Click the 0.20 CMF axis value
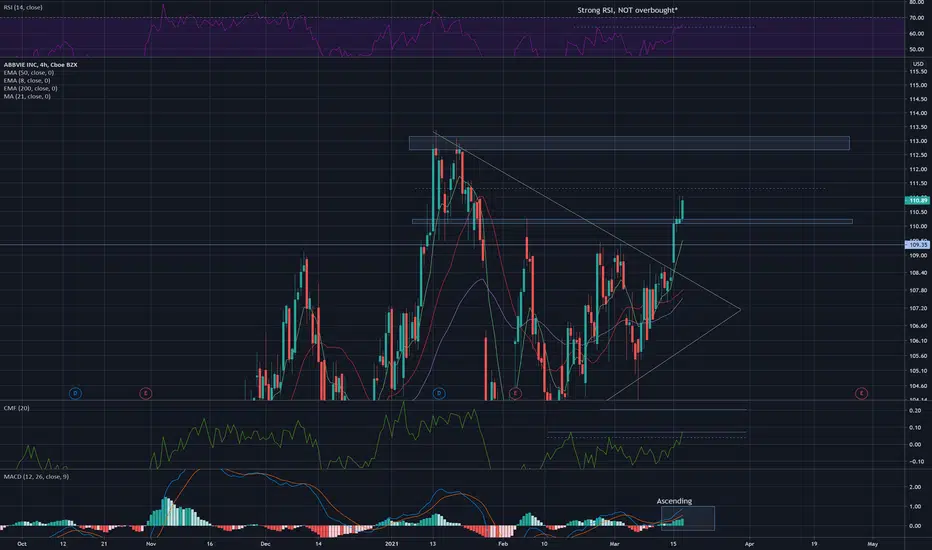This screenshot has height=550, width=932. tap(915, 410)
